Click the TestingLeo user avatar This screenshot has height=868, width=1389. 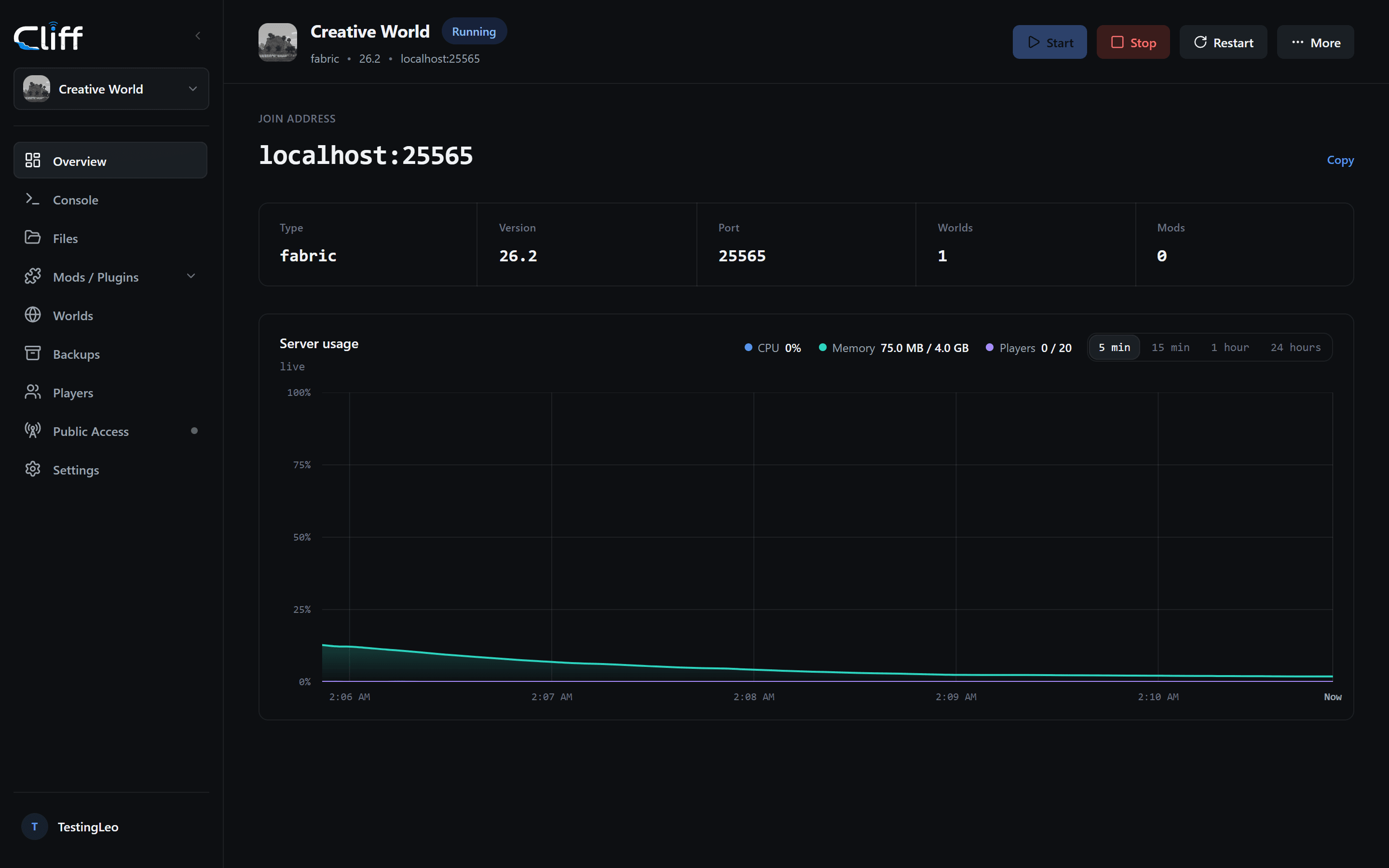[34, 827]
